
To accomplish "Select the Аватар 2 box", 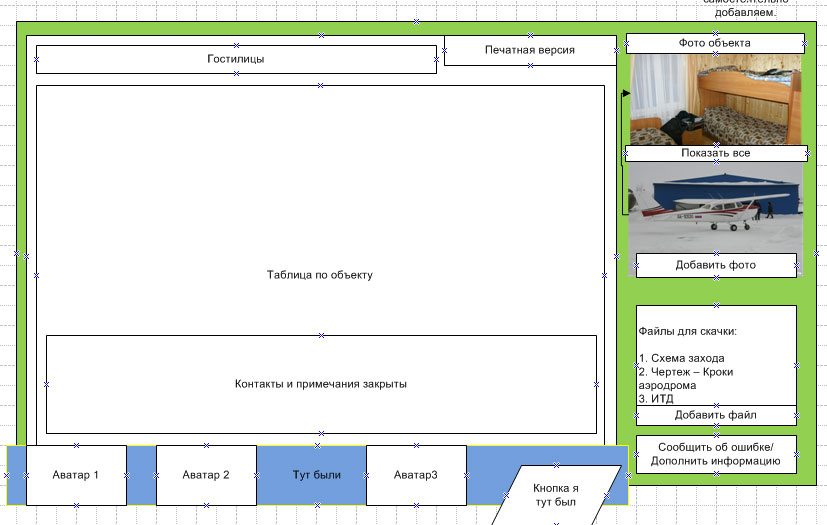I will [206, 475].
